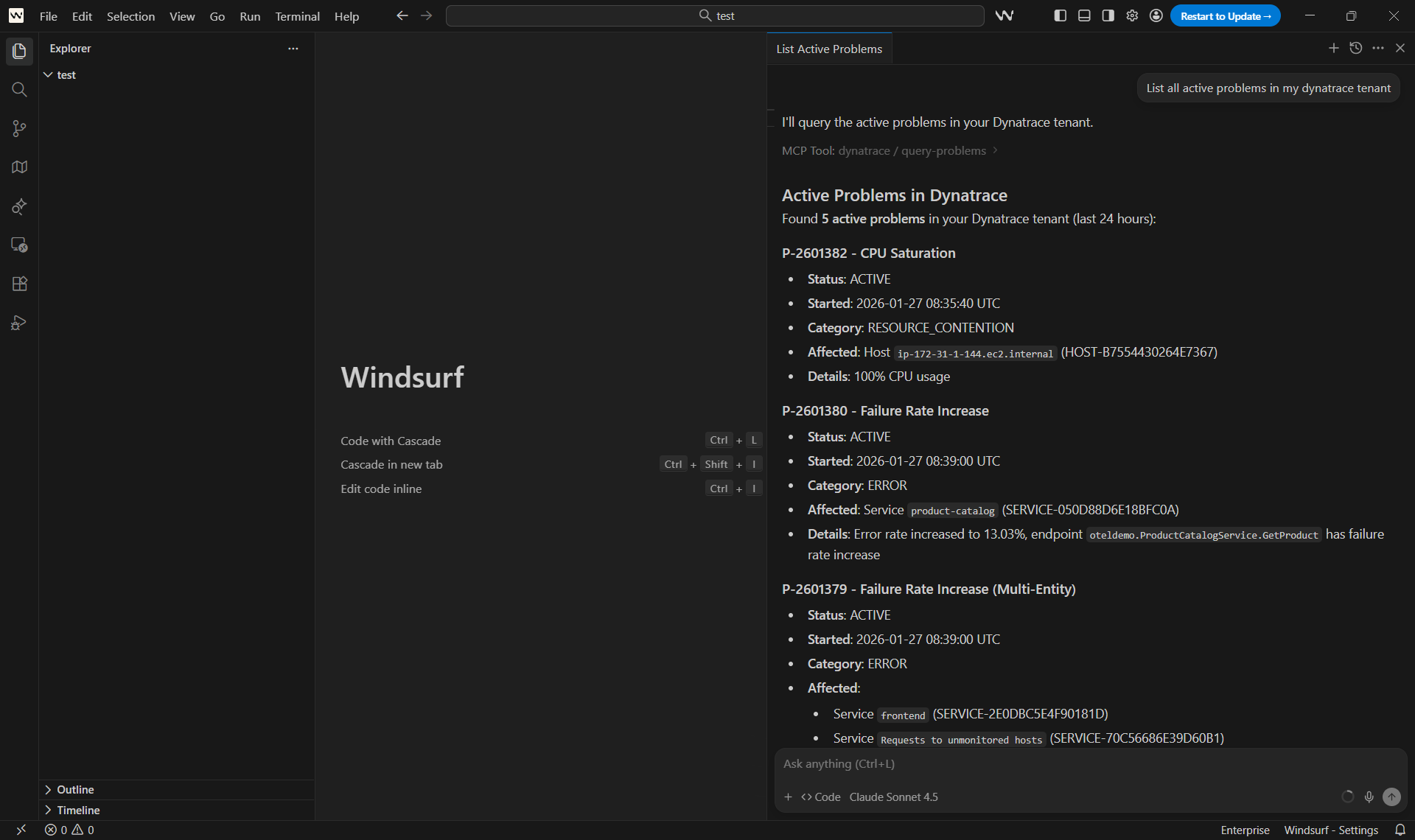The image size is (1415, 840).
Task: Click the Restart to Update button
Action: [1225, 15]
